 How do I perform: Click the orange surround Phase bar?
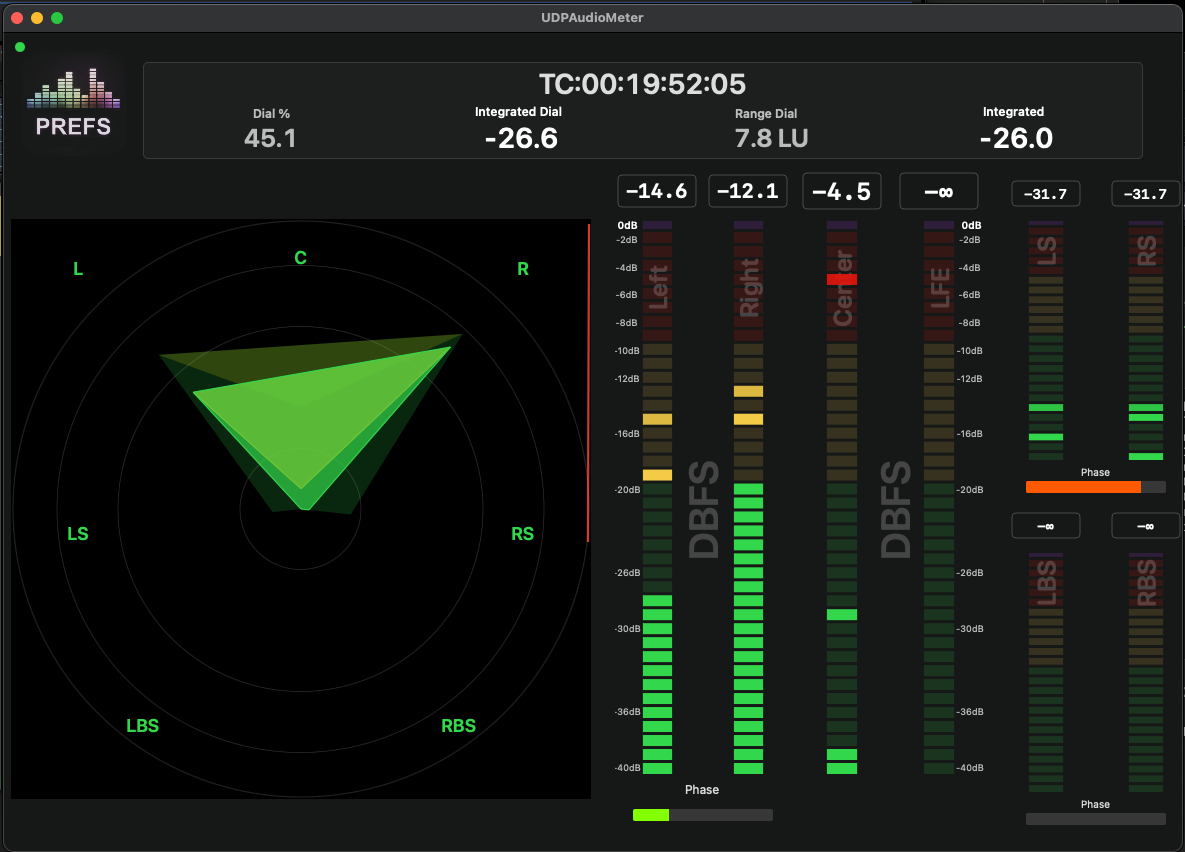point(1083,487)
